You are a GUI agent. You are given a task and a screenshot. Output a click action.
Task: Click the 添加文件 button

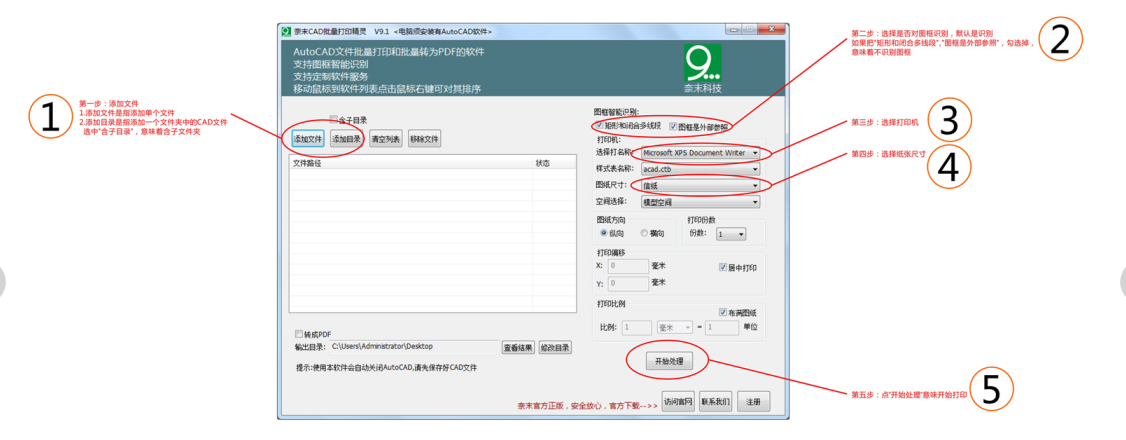(x=307, y=139)
